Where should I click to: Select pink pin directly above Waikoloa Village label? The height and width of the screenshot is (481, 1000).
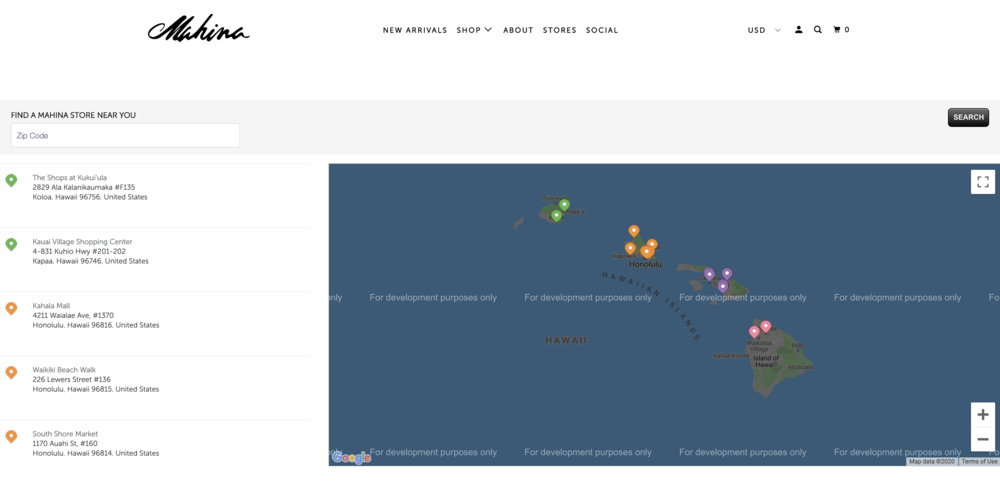pyautogui.click(x=754, y=332)
